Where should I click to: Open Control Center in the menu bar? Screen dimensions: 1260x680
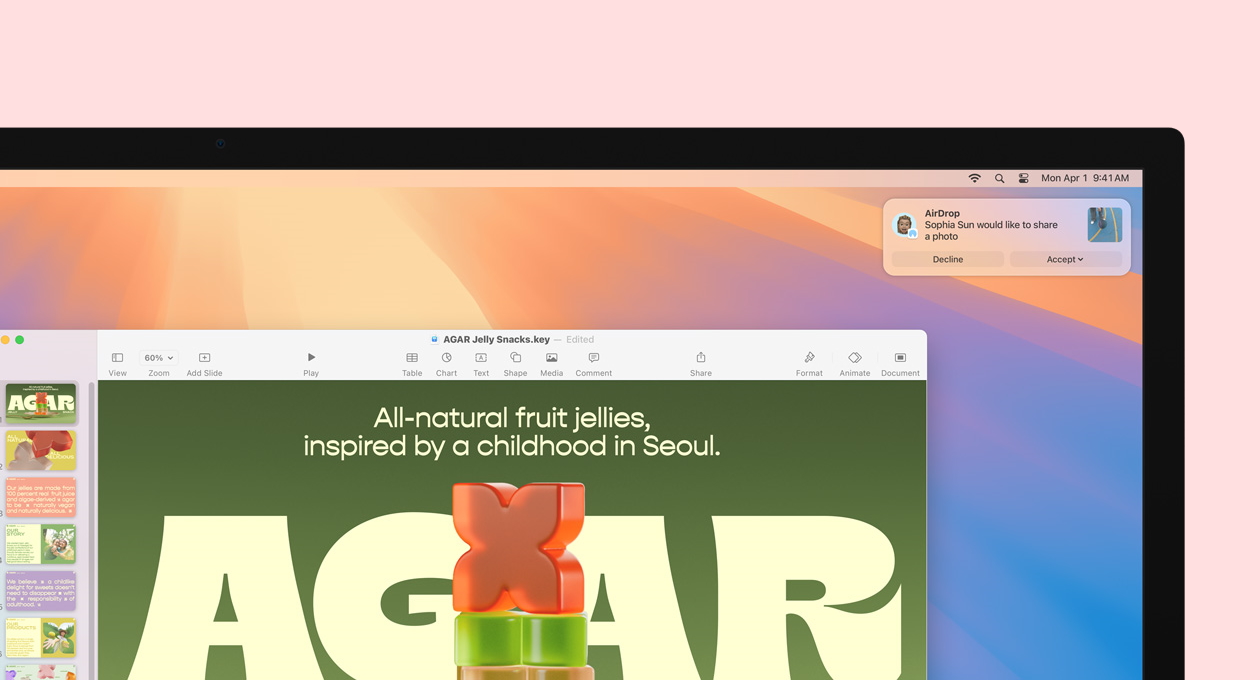(x=1023, y=178)
